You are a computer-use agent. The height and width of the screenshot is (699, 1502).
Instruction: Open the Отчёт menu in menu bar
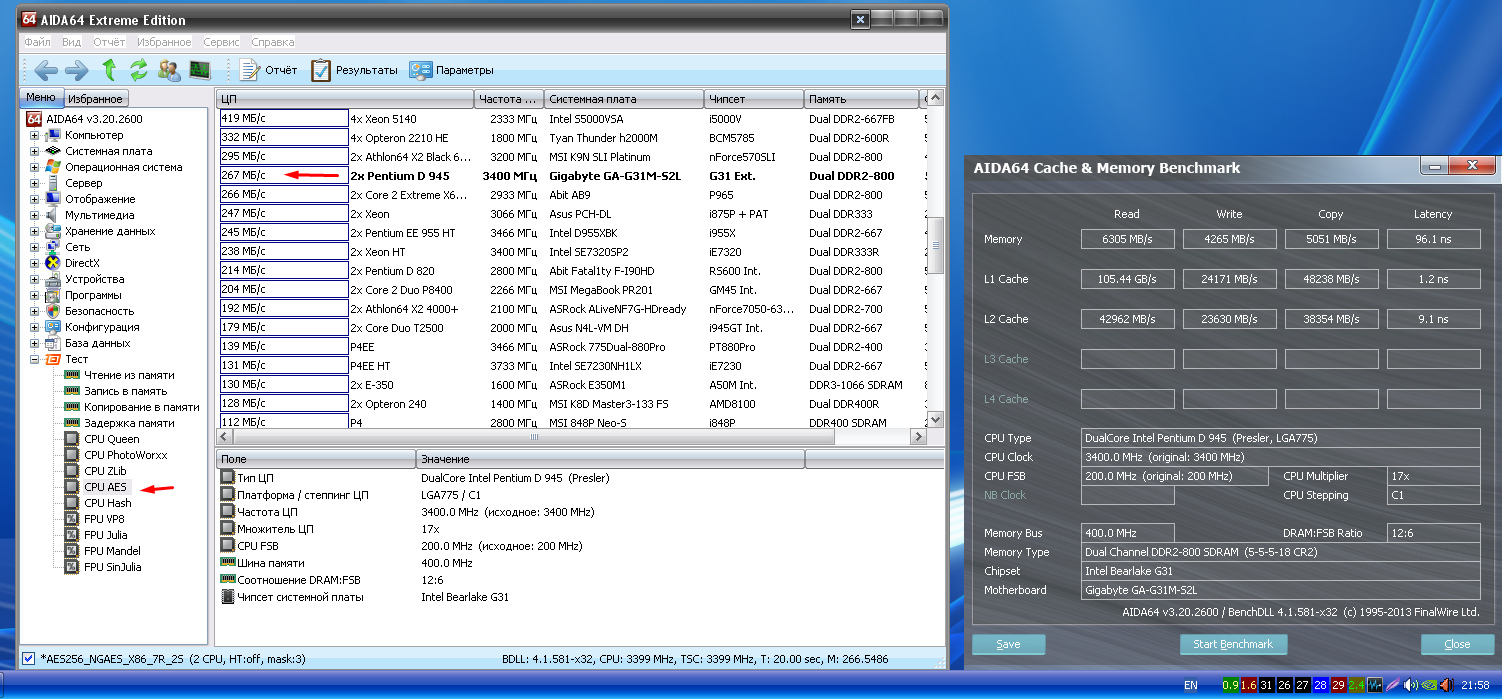click(x=109, y=43)
